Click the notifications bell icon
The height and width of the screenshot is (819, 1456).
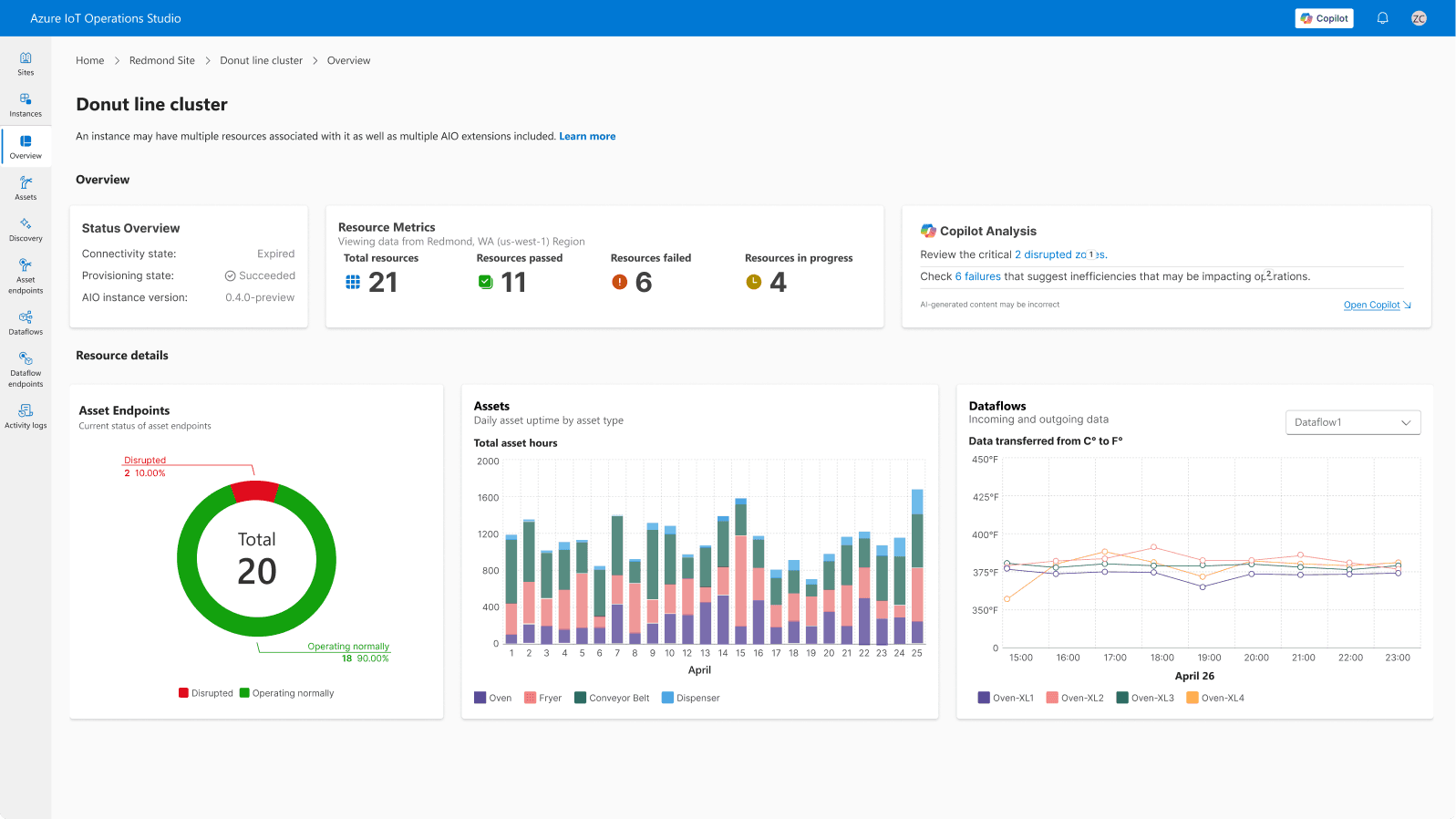1382,18
